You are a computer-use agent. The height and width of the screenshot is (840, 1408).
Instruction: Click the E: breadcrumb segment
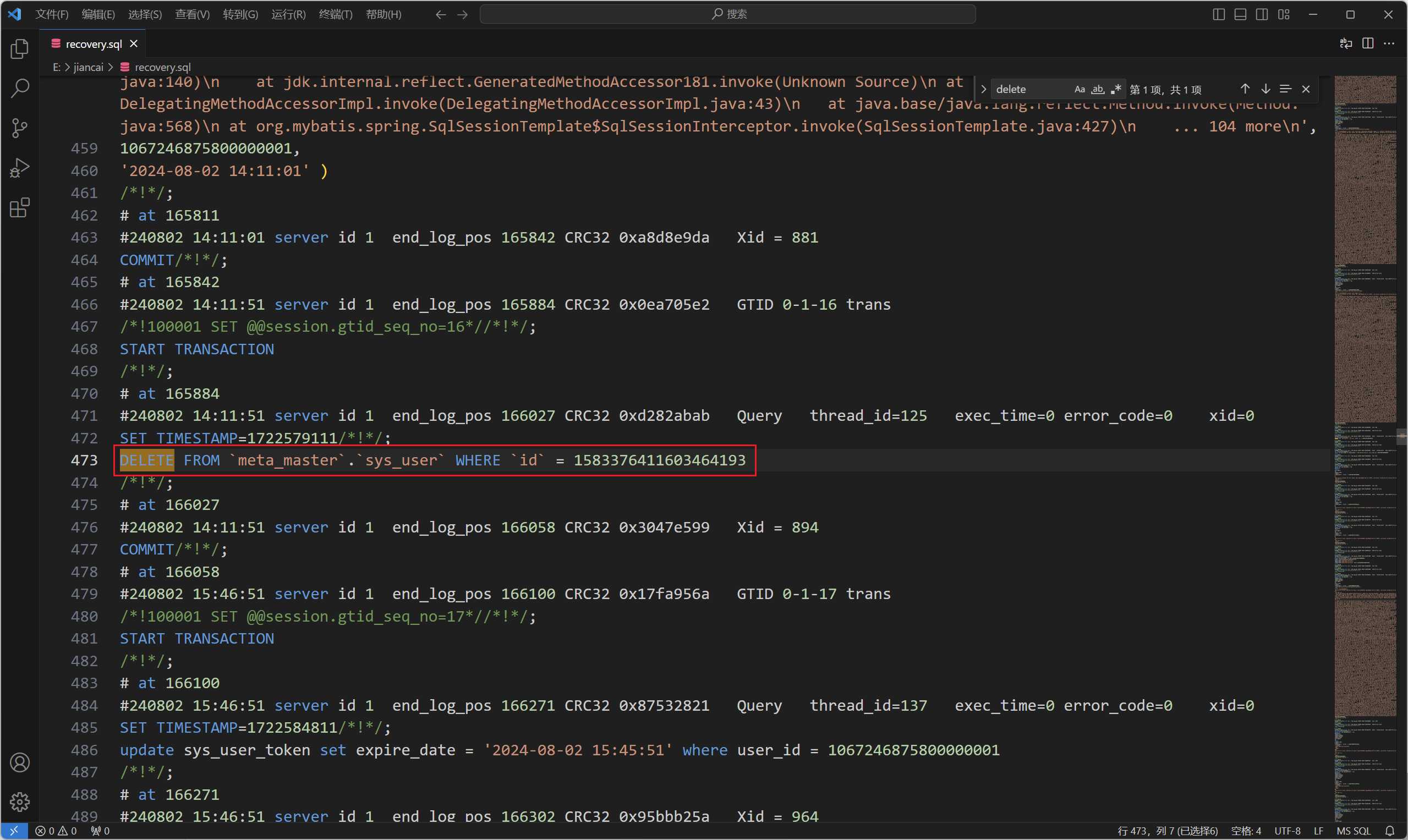[57, 67]
